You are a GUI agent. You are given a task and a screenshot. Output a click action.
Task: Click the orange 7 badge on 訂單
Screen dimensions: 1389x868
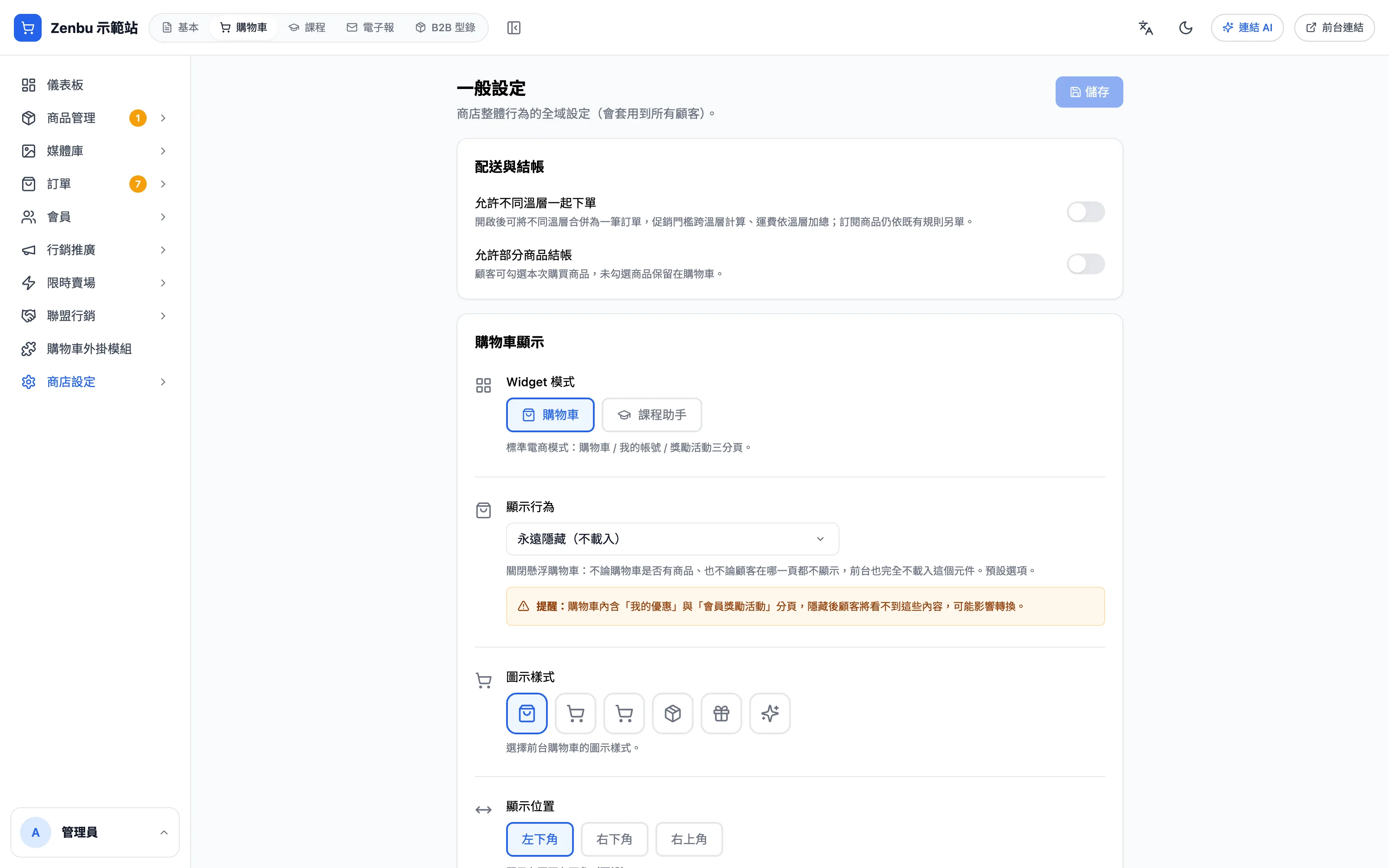coord(138,184)
